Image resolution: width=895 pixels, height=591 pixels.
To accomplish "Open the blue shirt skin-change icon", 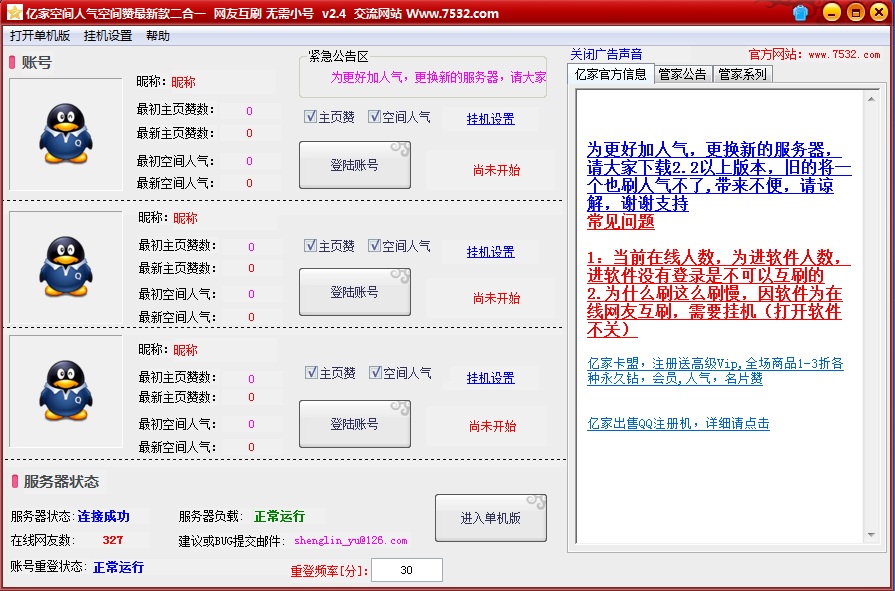I will pos(800,13).
